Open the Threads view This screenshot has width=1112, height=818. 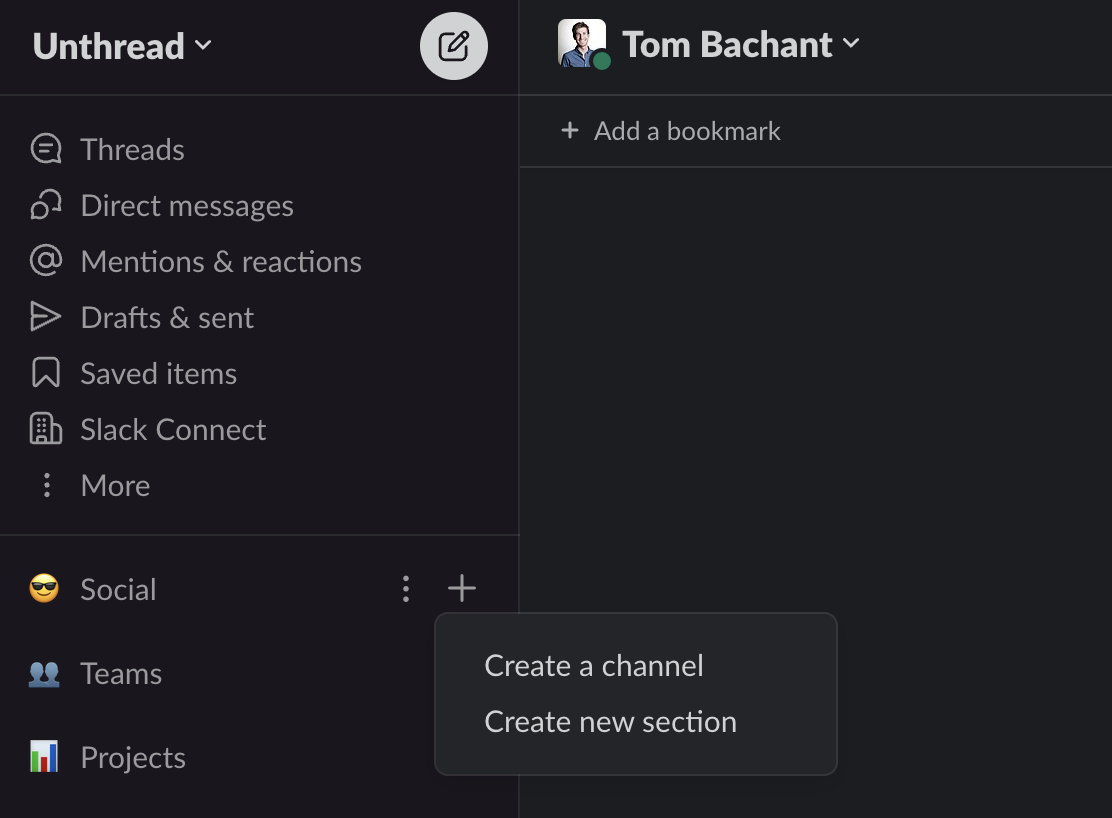(x=131, y=149)
